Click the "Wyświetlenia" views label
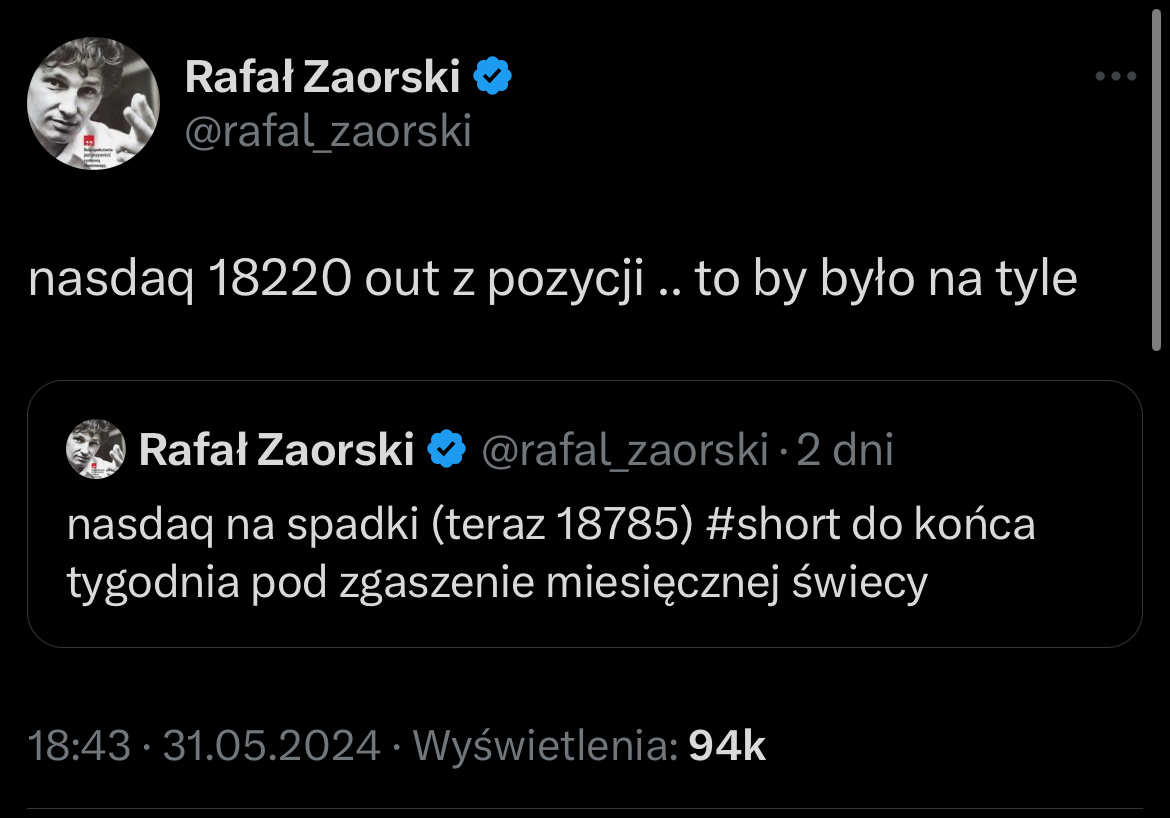Screen dimensions: 1170x818 tap(545, 746)
